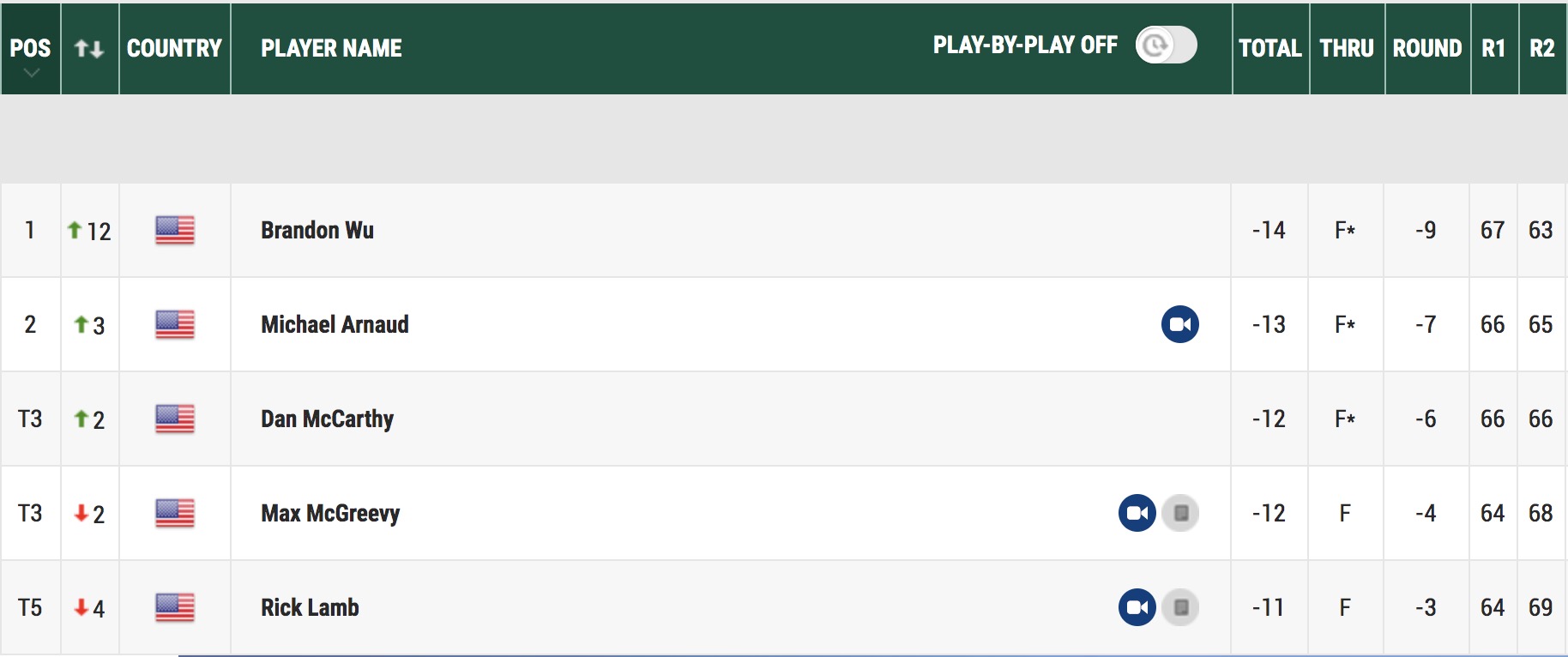Sort by the R2 column header
Image resolution: width=1568 pixels, height=657 pixels.
[x=1542, y=48]
